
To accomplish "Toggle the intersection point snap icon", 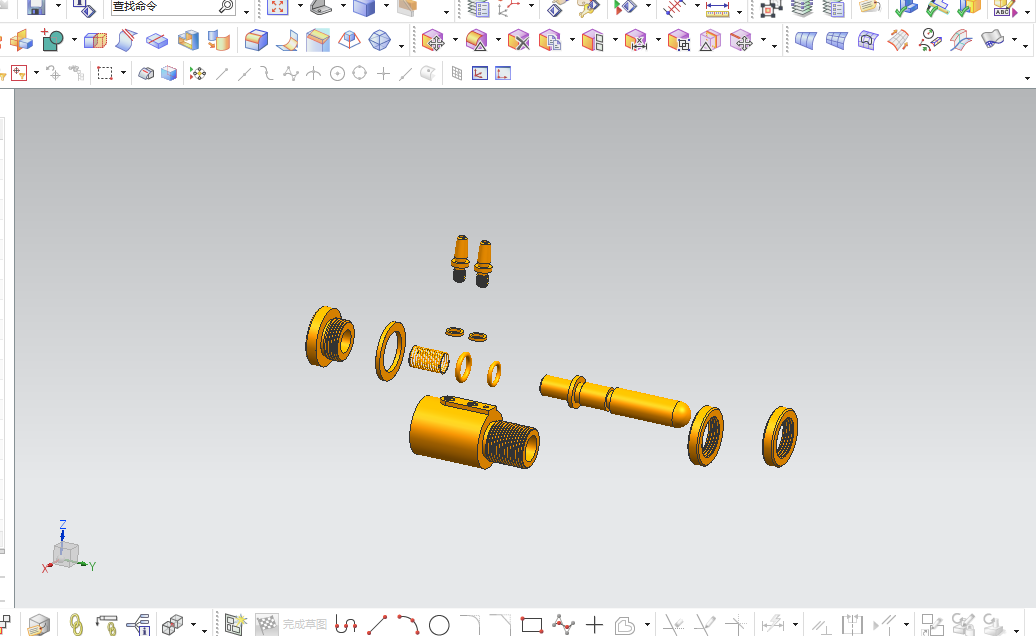I will click(314, 73).
